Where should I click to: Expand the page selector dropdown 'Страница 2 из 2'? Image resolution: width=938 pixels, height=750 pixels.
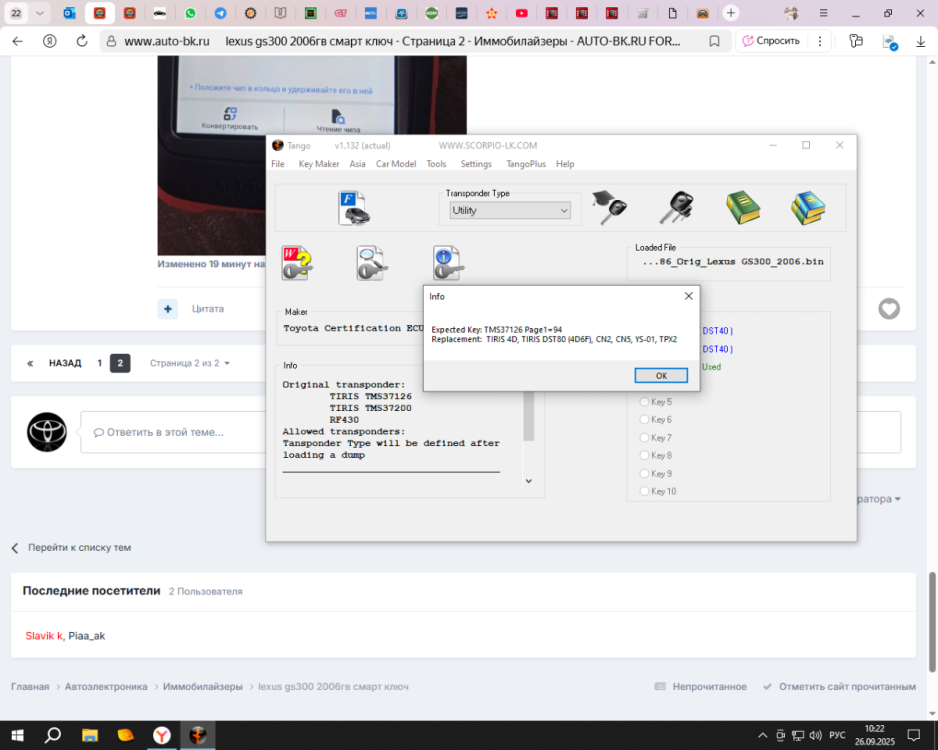point(190,363)
